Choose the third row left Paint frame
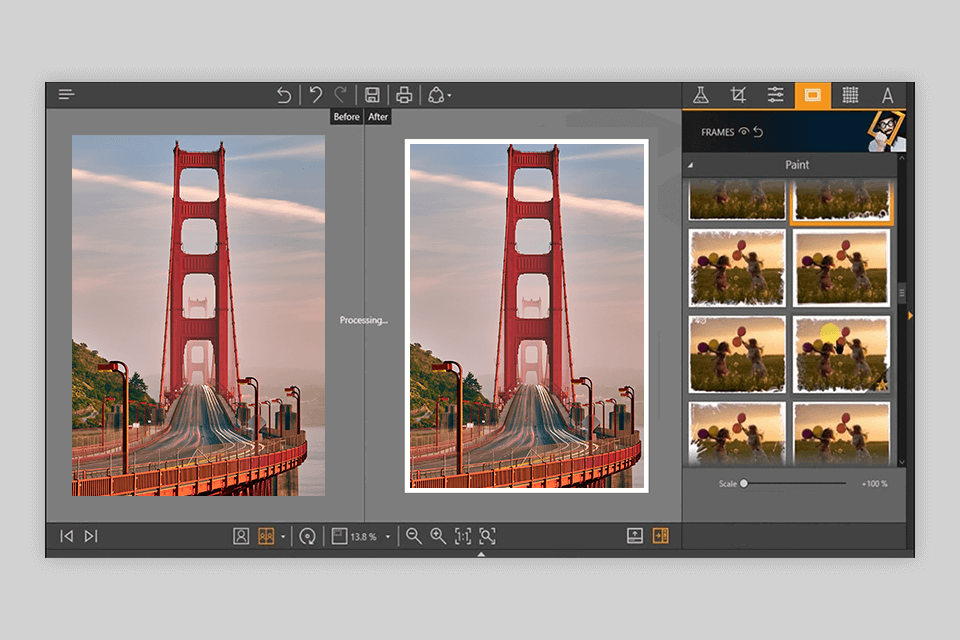960x640 pixels. click(x=737, y=354)
